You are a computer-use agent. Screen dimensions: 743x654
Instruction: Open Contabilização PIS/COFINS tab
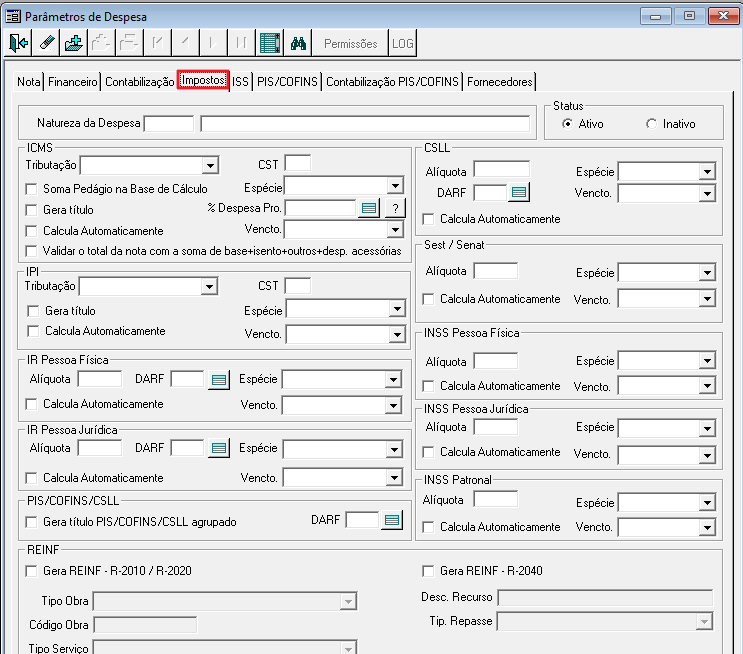[392, 82]
